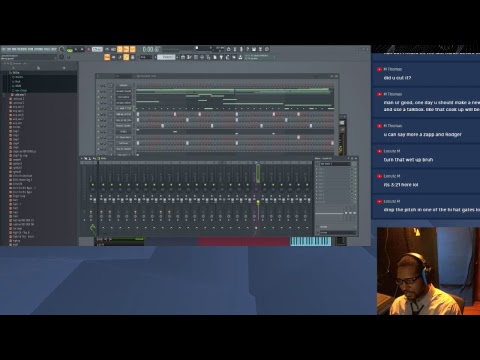This screenshot has height=360, width=480.
Task: Open the mixer menu arrow icon
Action: [x=82, y=158]
